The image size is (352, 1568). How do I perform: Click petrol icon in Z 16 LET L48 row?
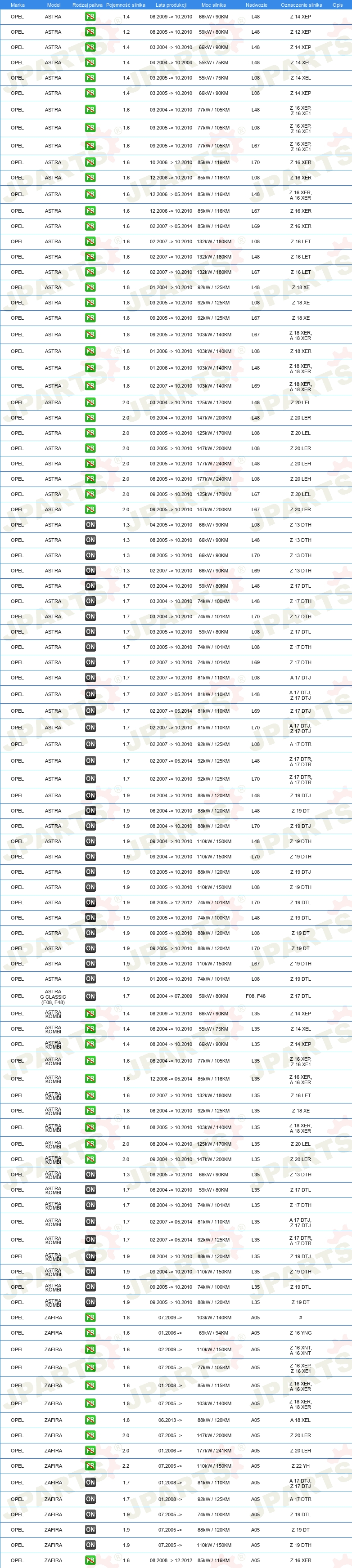[x=90, y=257]
